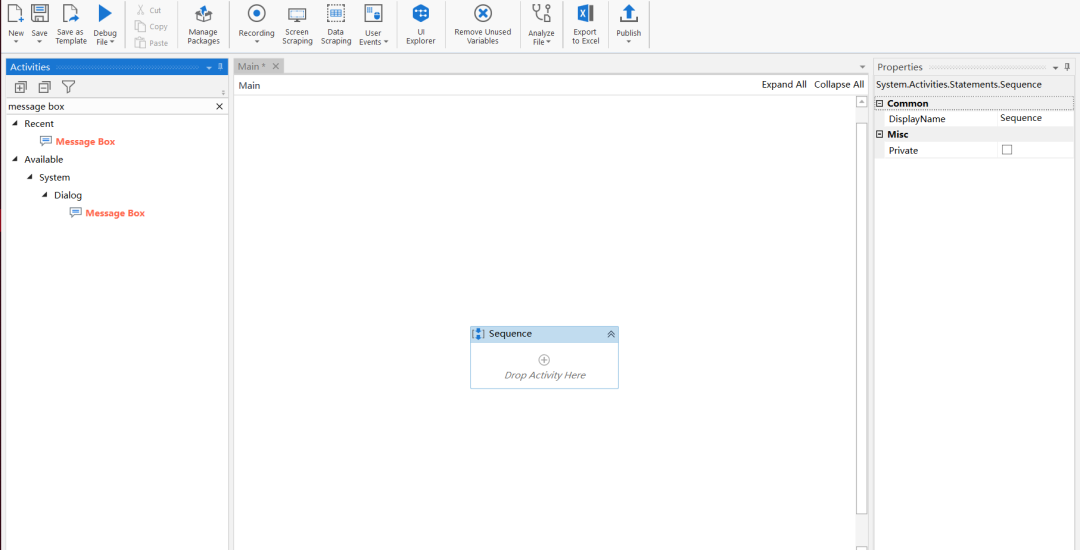Open the document tabs list dropdown
This screenshot has height=550, width=1080.
862,67
